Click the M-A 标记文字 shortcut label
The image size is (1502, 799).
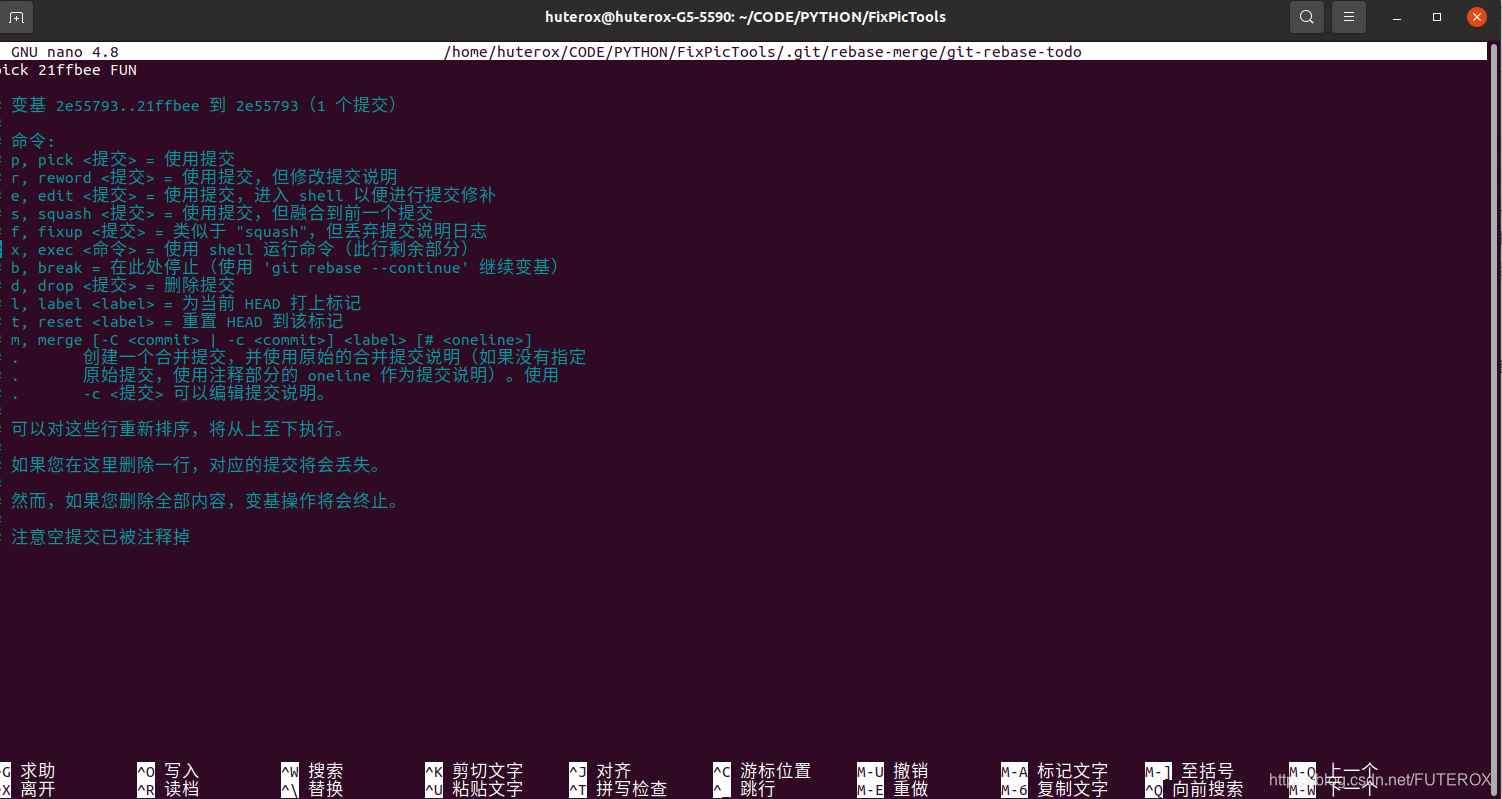coord(1055,771)
